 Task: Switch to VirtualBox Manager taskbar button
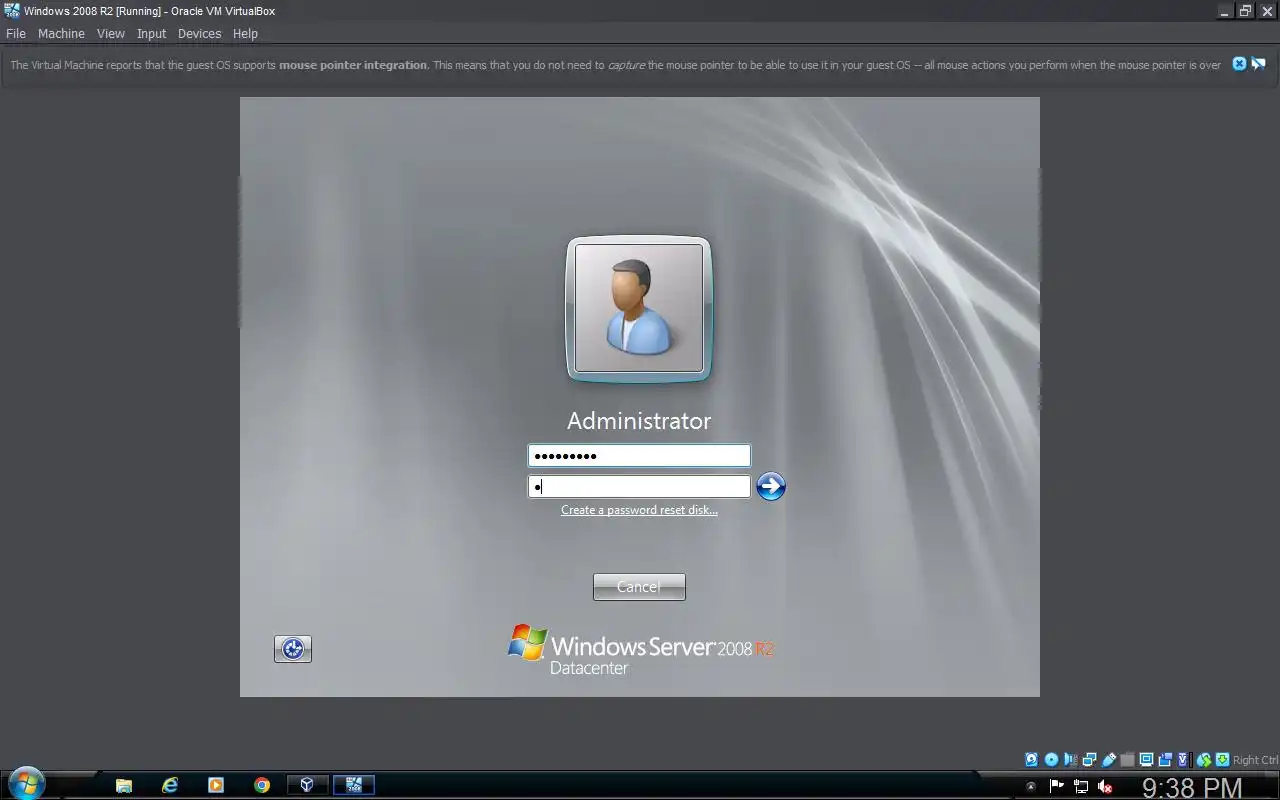[x=308, y=785]
